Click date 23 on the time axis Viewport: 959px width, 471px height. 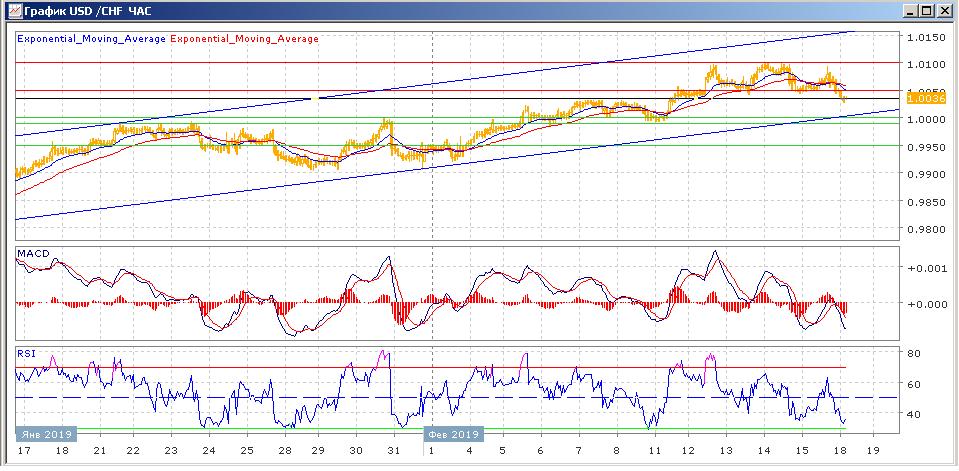[x=171, y=451]
